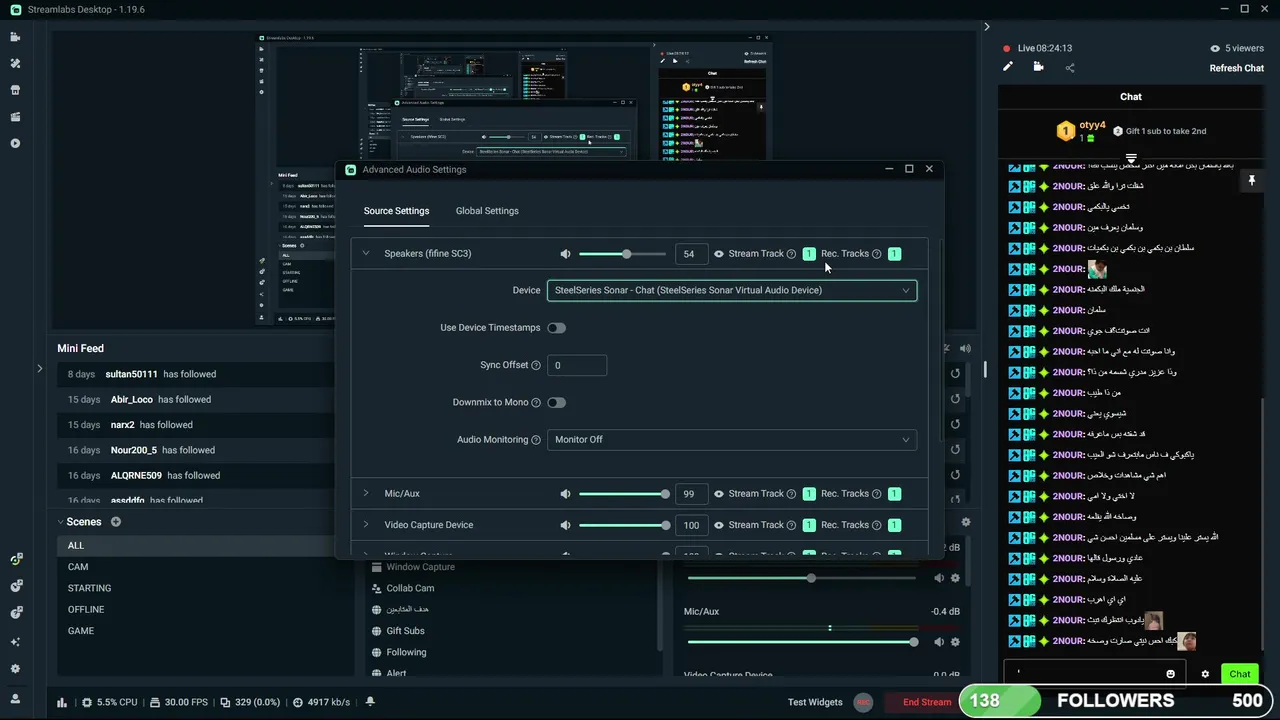The image size is (1280, 720).
Task: Collapse the chat panel with top chevron
Action: (986, 27)
